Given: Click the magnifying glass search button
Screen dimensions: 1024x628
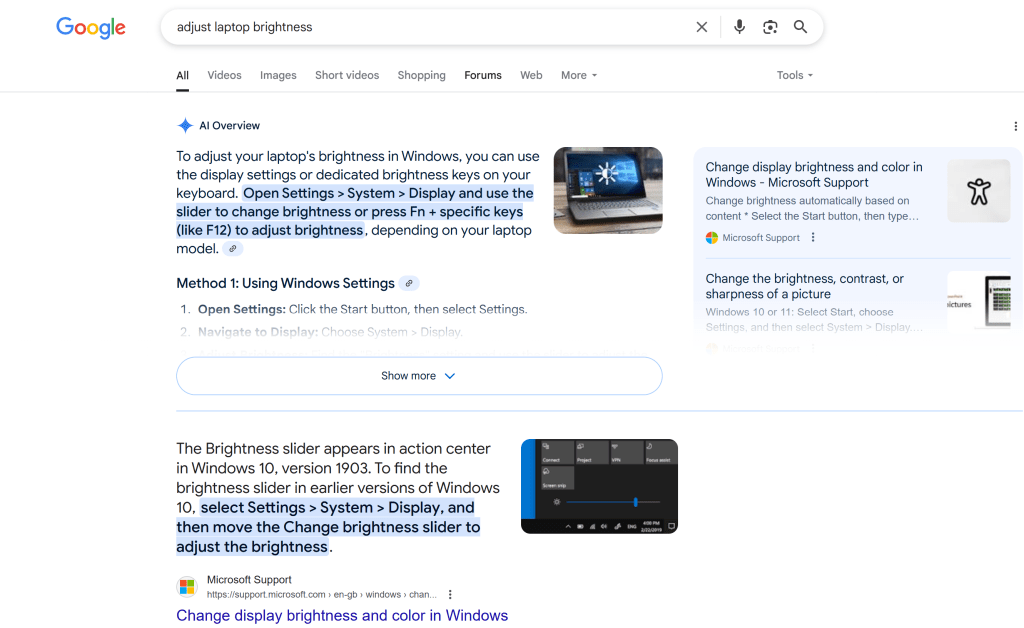Looking at the screenshot, I should (800, 27).
